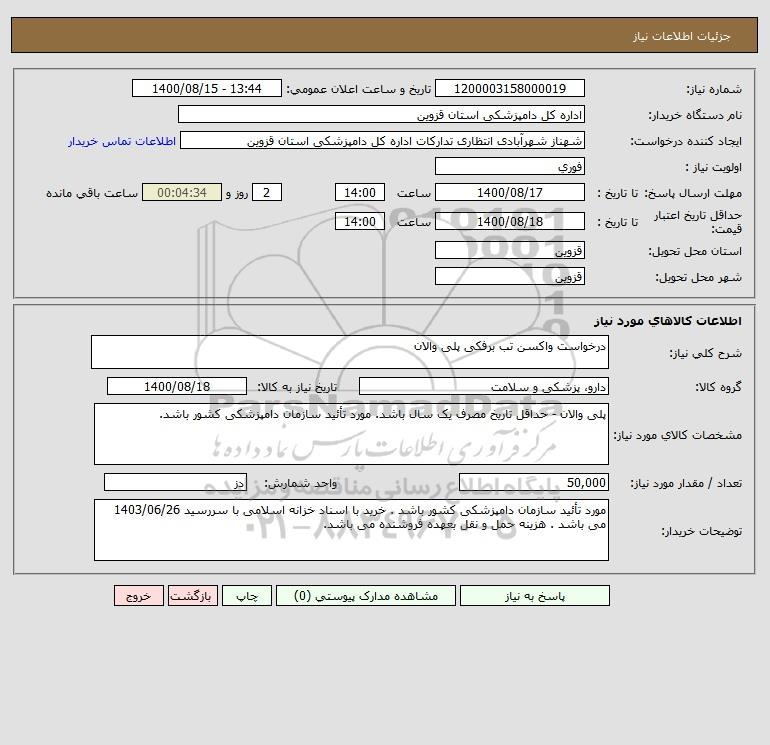
Task: Click header 'جزئیات اطلاعات نیاز'
Action: point(682,36)
